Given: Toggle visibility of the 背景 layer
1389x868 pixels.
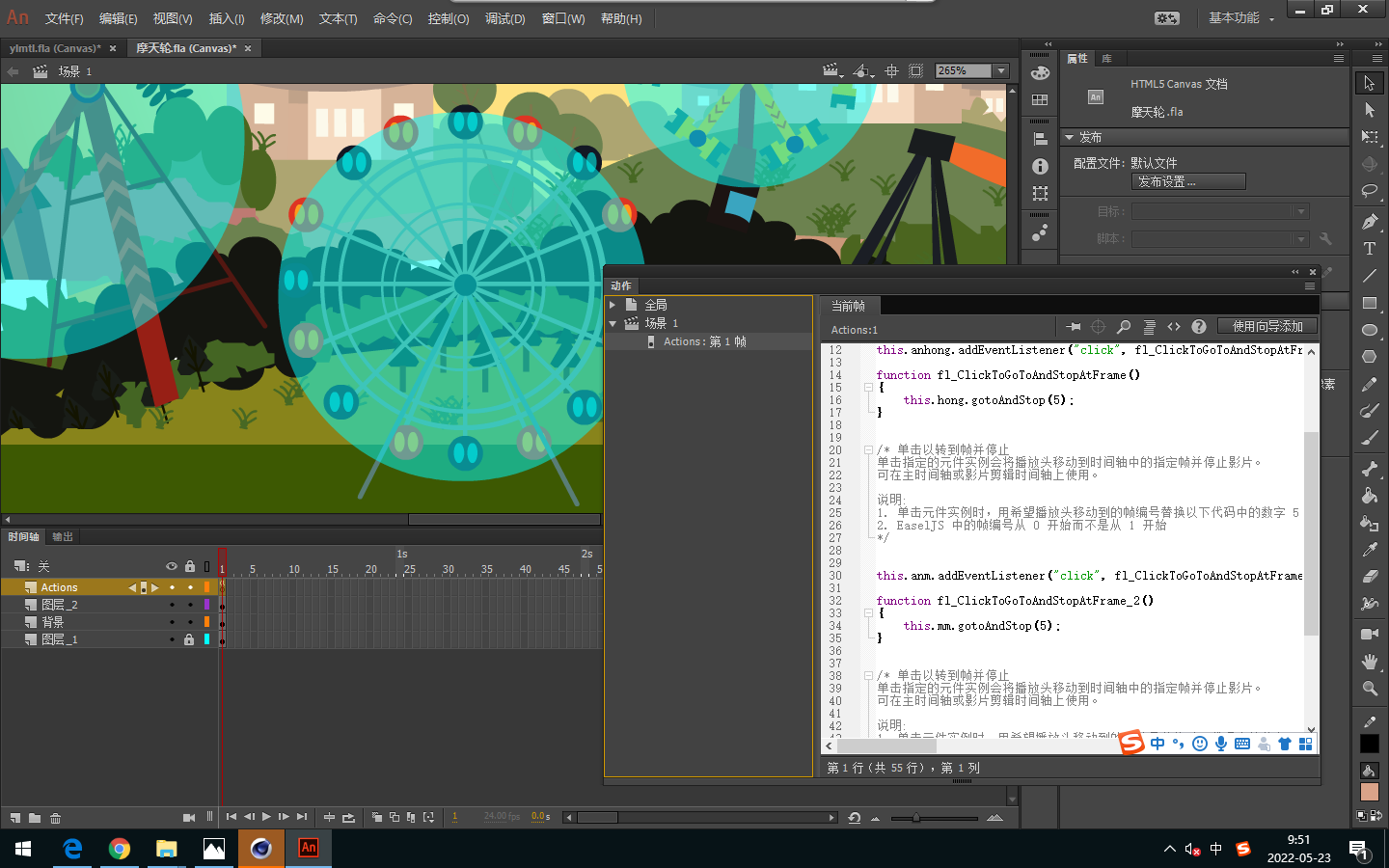Looking at the screenshot, I should pyautogui.click(x=172, y=622).
